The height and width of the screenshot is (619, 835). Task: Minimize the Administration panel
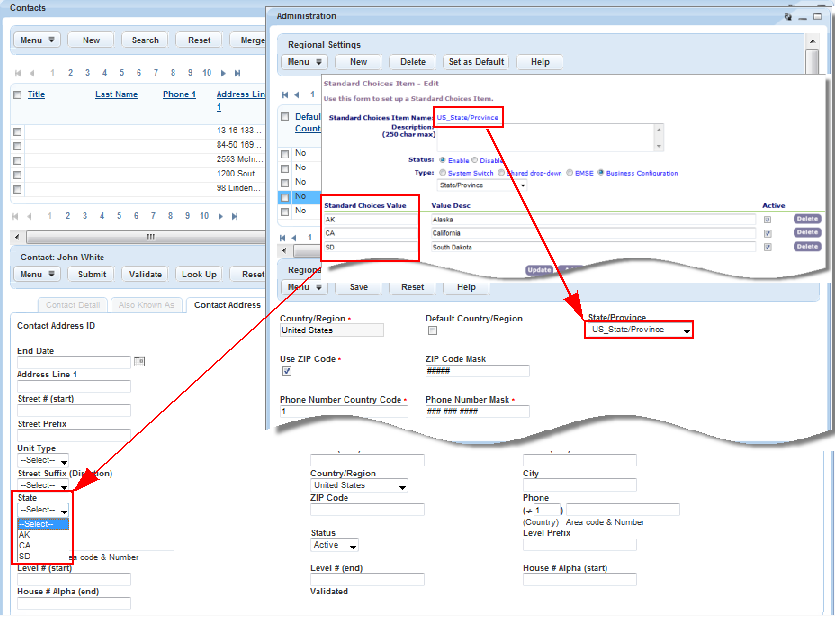803,17
